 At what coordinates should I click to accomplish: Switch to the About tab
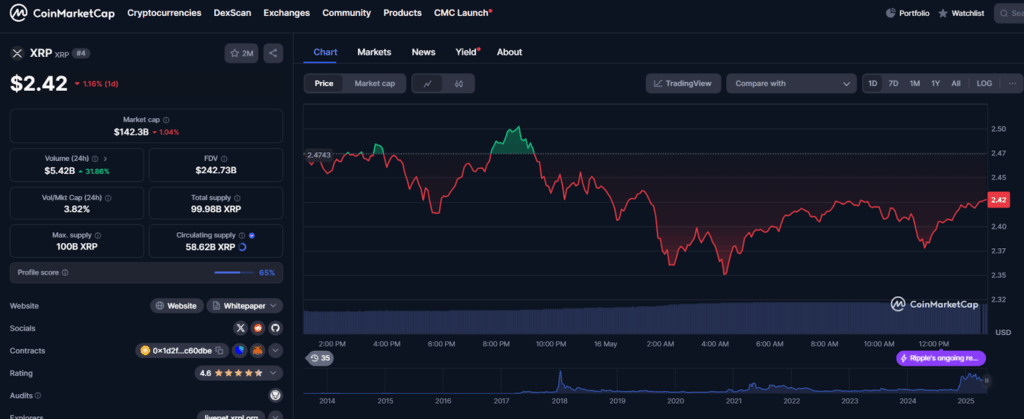point(509,52)
